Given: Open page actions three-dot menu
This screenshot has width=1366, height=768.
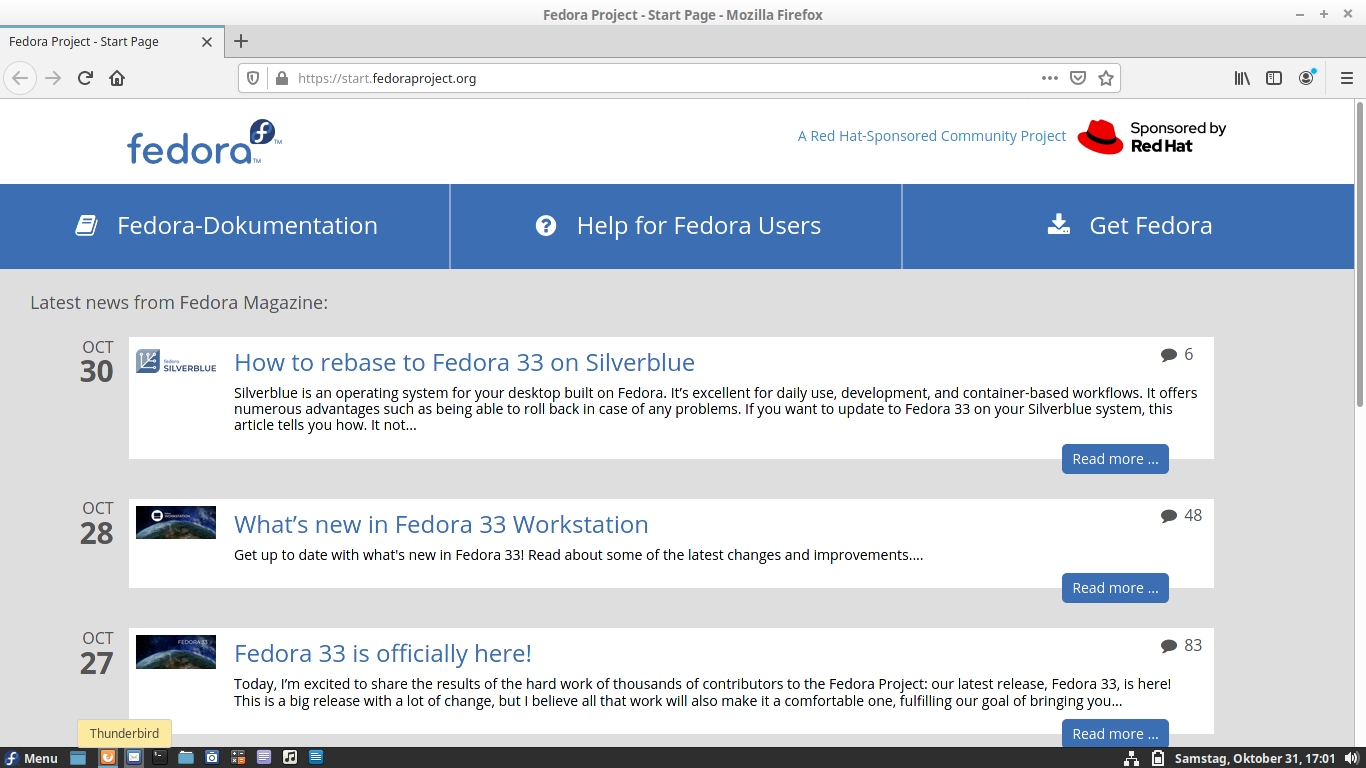Looking at the screenshot, I should point(1050,78).
